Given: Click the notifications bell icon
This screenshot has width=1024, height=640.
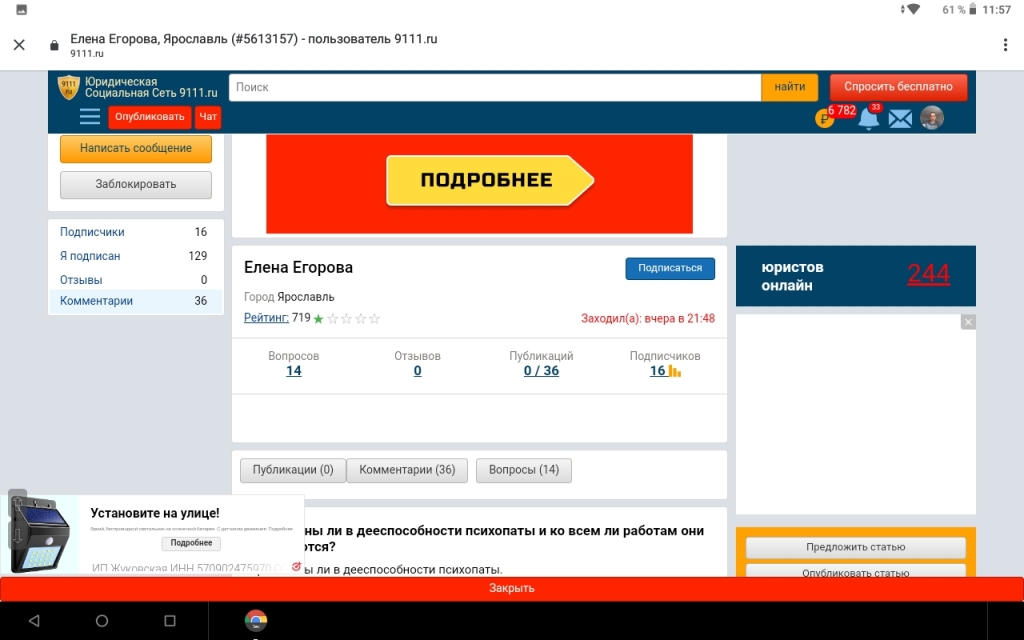Looking at the screenshot, I should (x=868, y=118).
